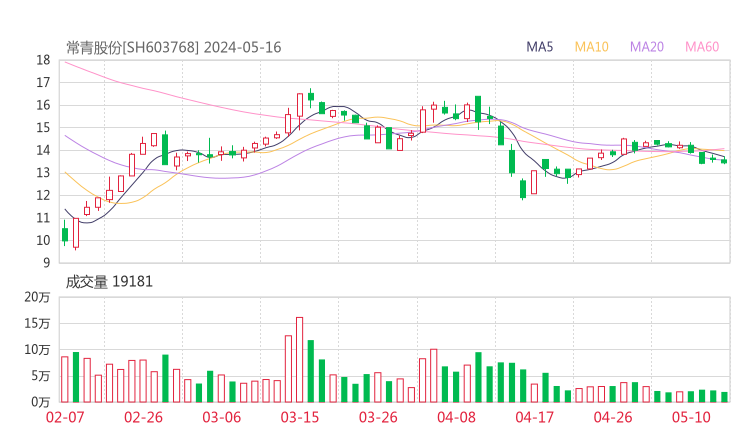
Task: Click the 04-17 date label
Action: tap(535, 417)
